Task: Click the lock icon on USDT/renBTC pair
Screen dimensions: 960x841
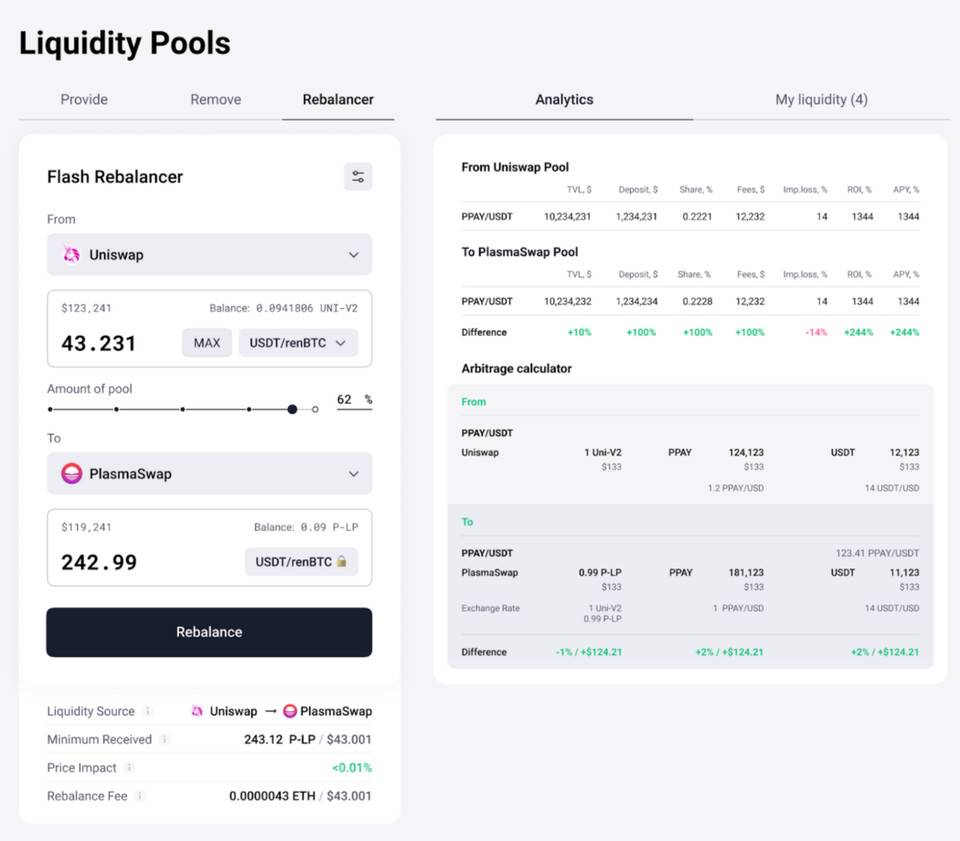Action: (x=341, y=562)
